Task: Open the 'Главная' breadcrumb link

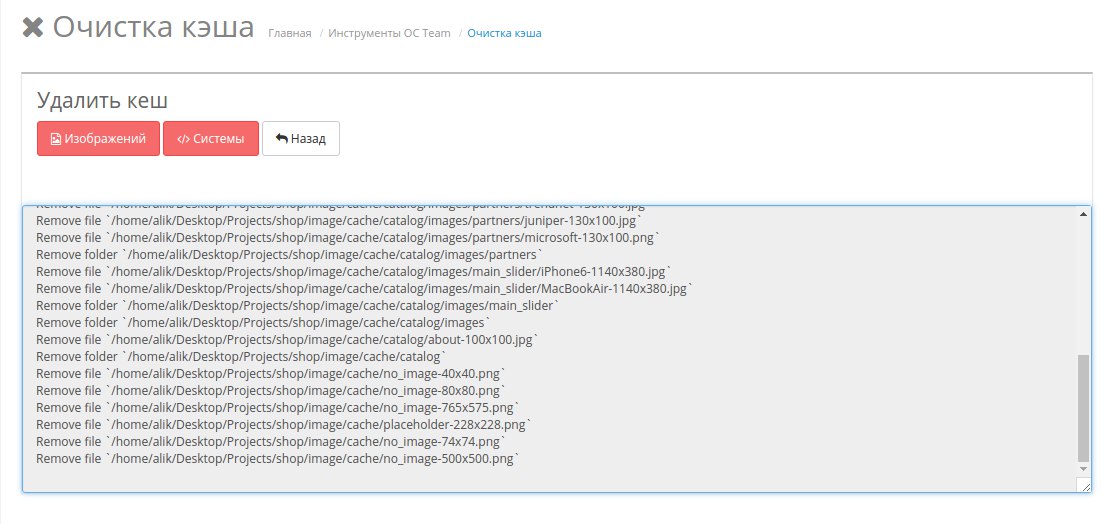Action: [290, 33]
